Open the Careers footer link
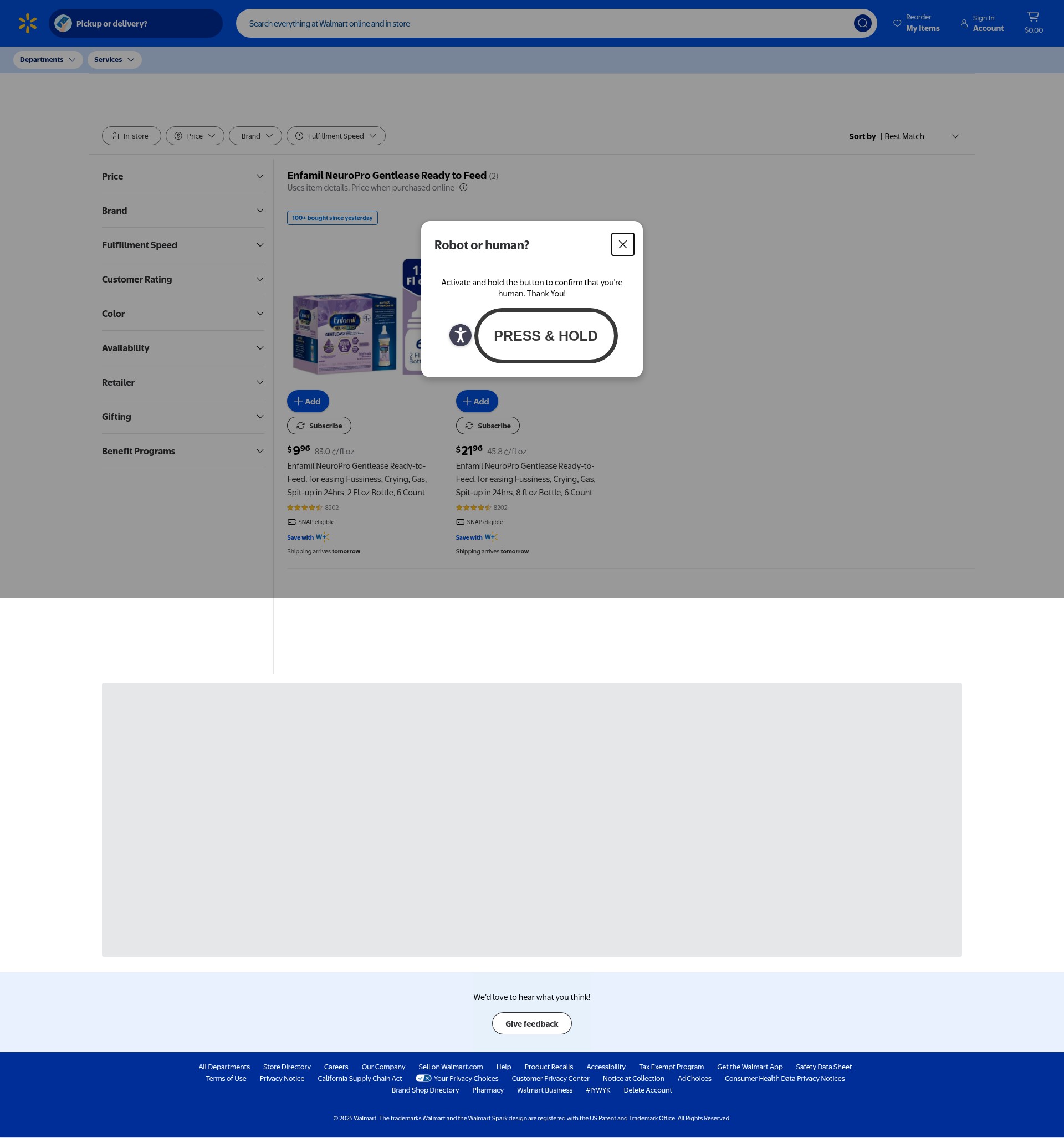This screenshot has height=1138, width=1064. tap(336, 1067)
